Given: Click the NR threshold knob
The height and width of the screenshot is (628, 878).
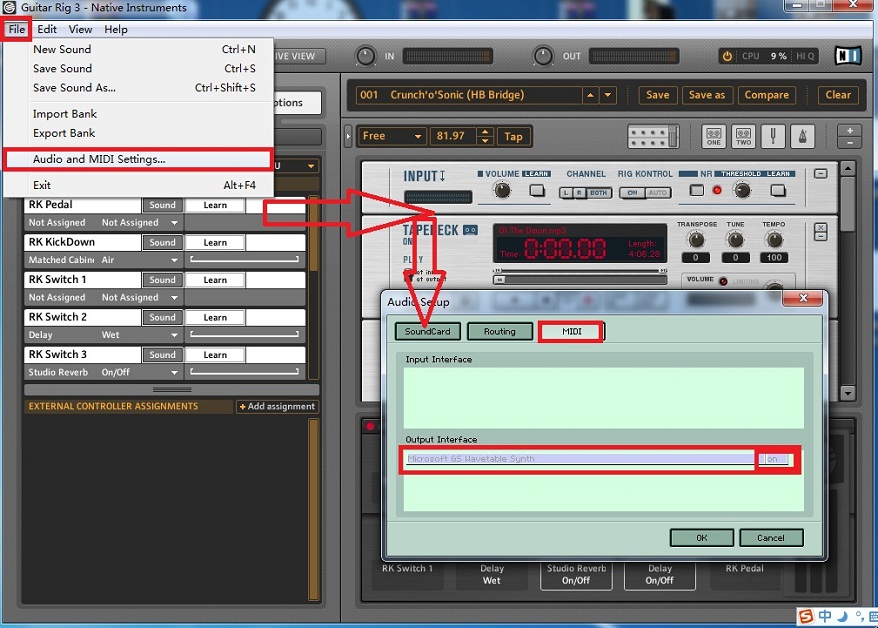Looking at the screenshot, I should click(742, 190).
